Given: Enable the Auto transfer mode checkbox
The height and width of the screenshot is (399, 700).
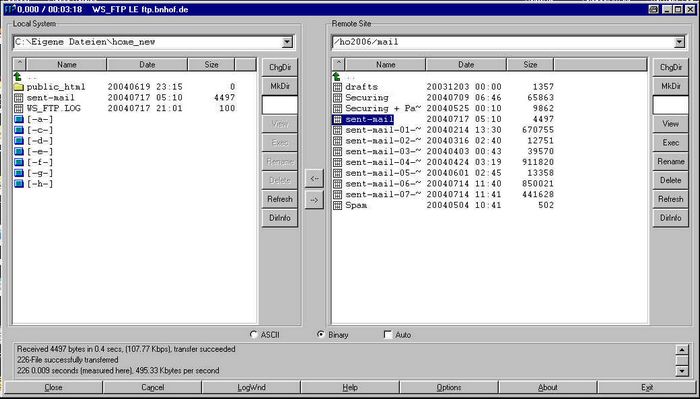Looking at the screenshot, I should coord(388,334).
